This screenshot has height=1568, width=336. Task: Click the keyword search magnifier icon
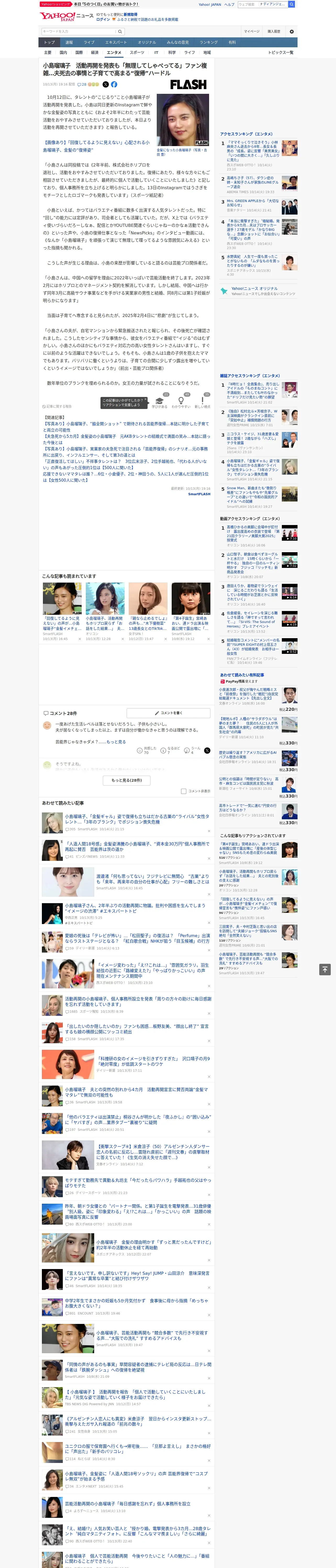point(120,31)
